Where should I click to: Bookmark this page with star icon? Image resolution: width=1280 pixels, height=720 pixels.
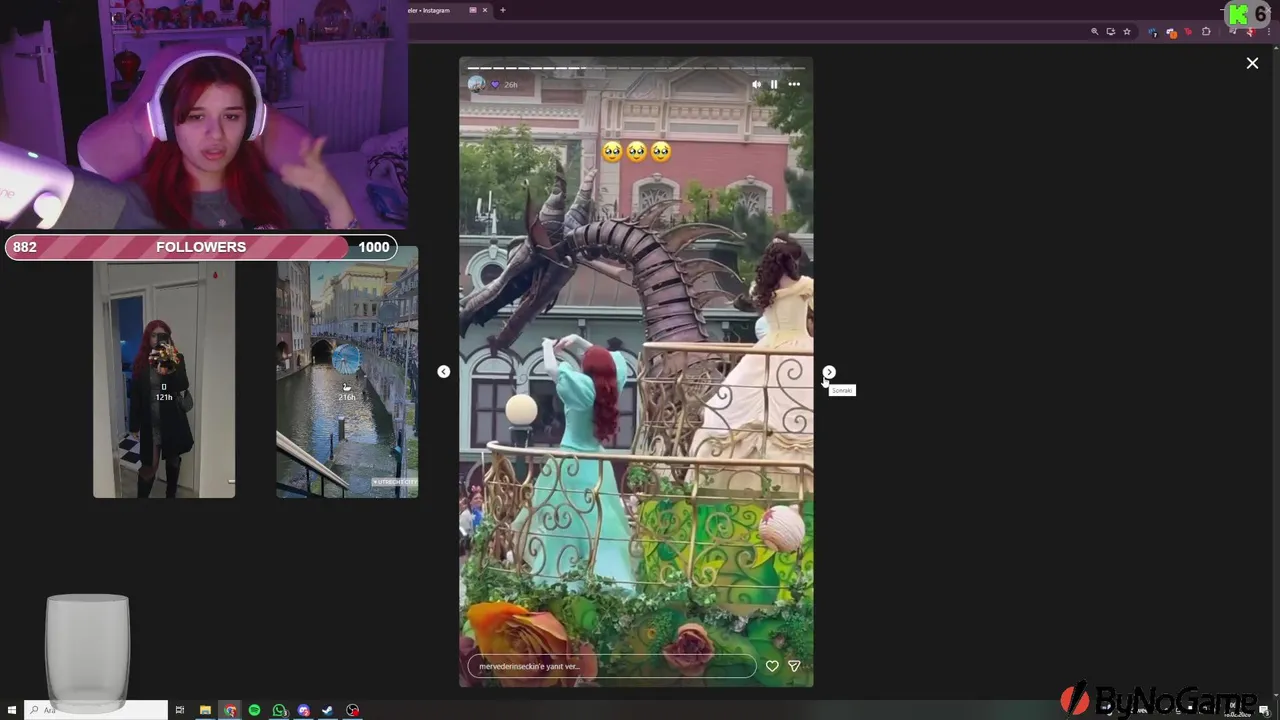tap(1127, 32)
